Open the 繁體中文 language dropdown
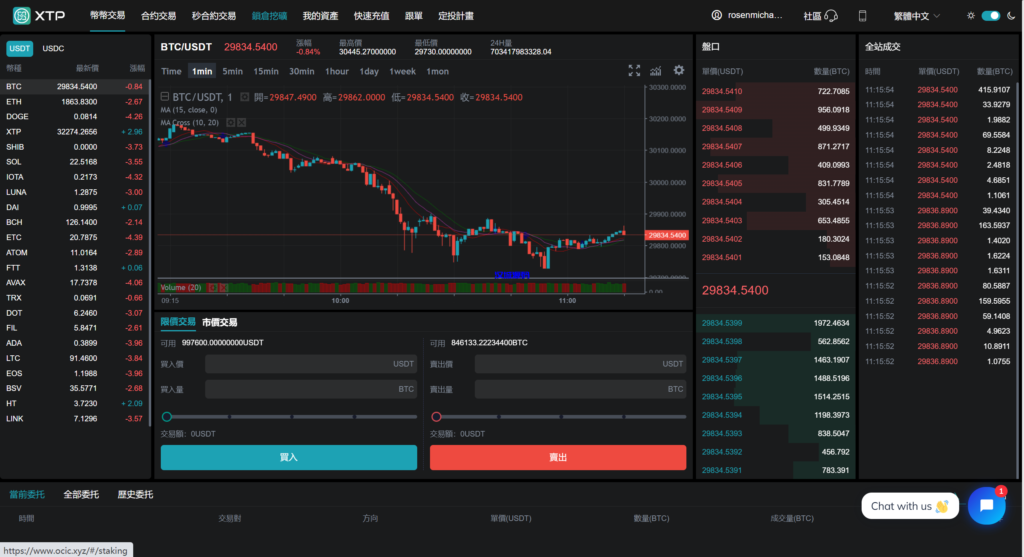Image resolution: width=1024 pixels, height=557 pixels. pos(916,16)
